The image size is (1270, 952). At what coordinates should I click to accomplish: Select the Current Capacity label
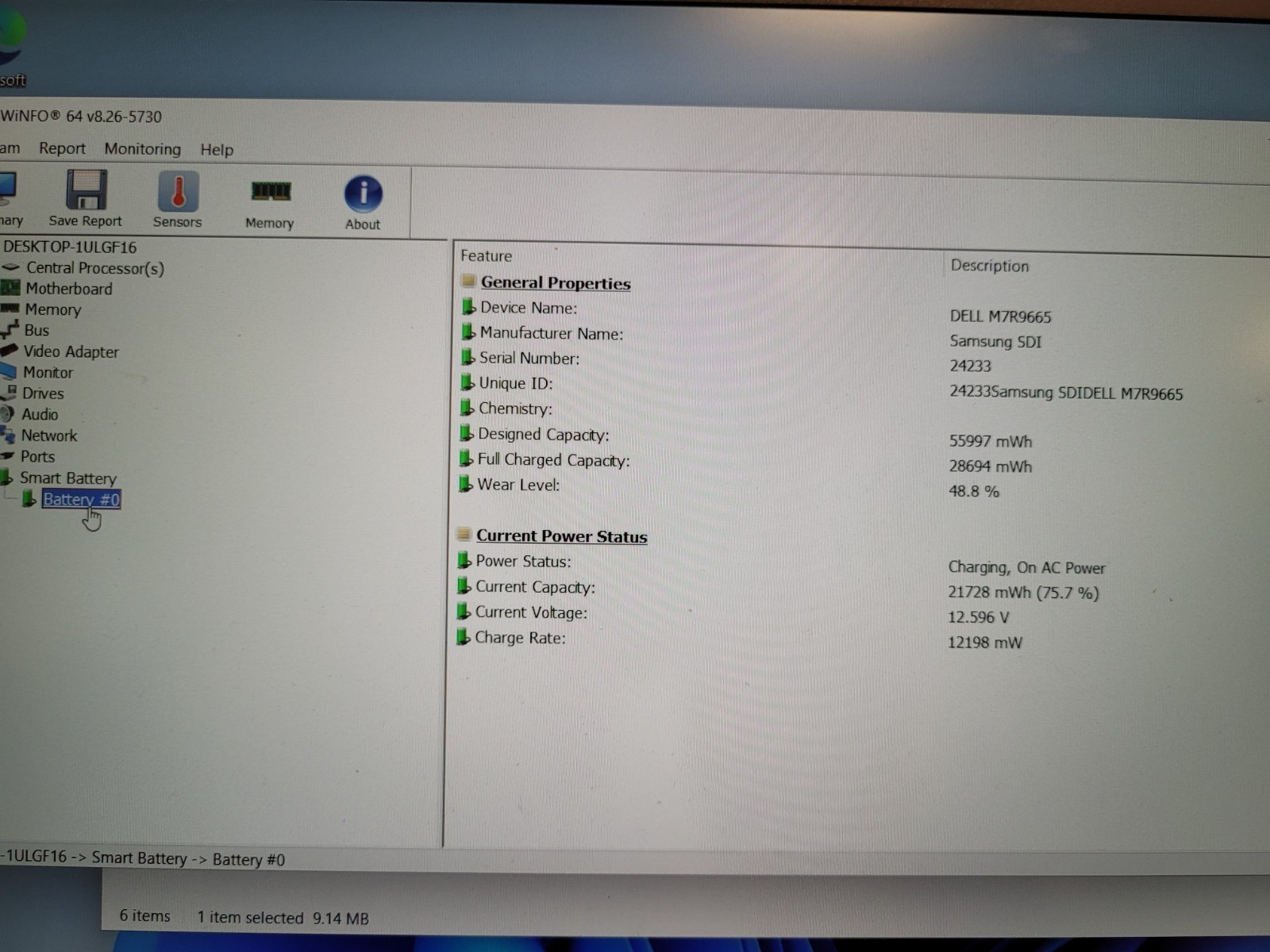tap(535, 587)
